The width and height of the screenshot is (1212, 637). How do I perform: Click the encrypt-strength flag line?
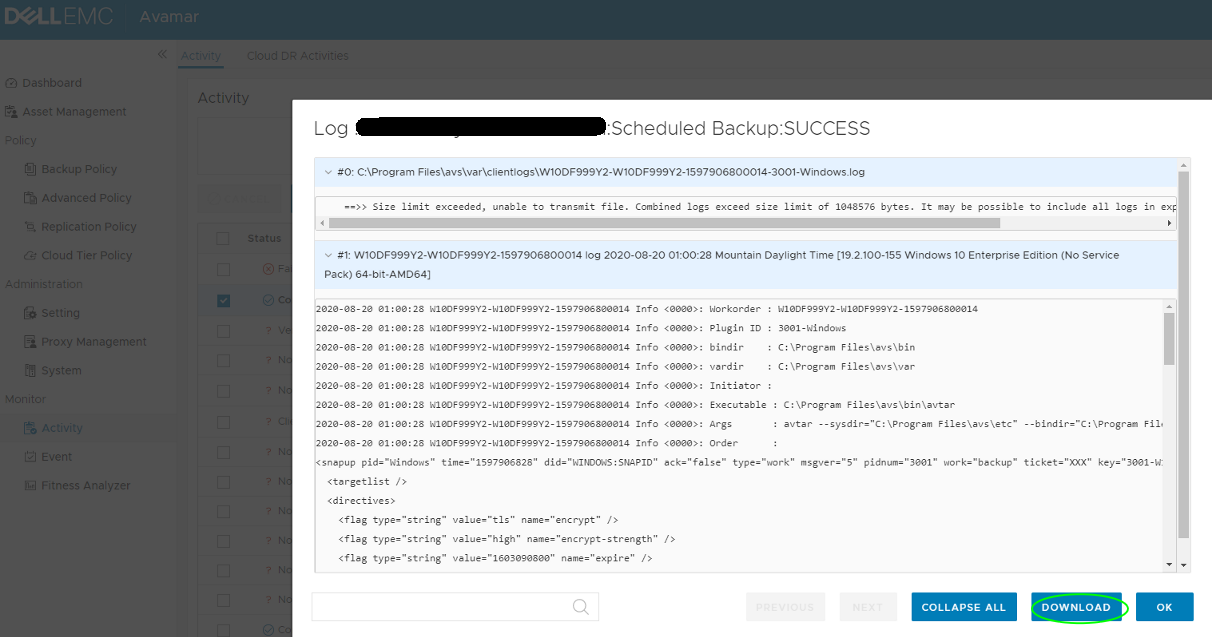click(x=507, y=539)
